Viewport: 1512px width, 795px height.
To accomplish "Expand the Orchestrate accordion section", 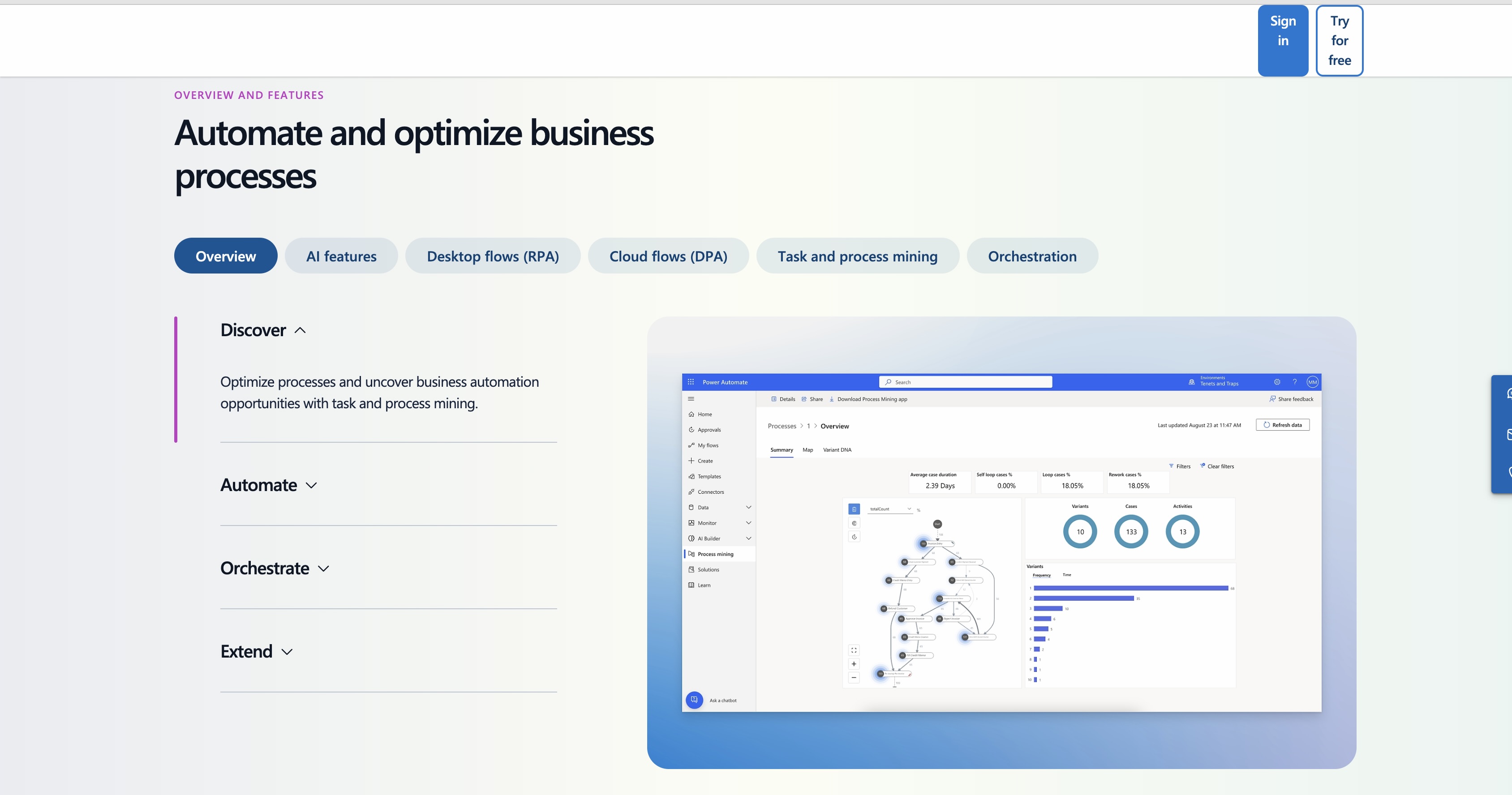I will click(275, 568).
